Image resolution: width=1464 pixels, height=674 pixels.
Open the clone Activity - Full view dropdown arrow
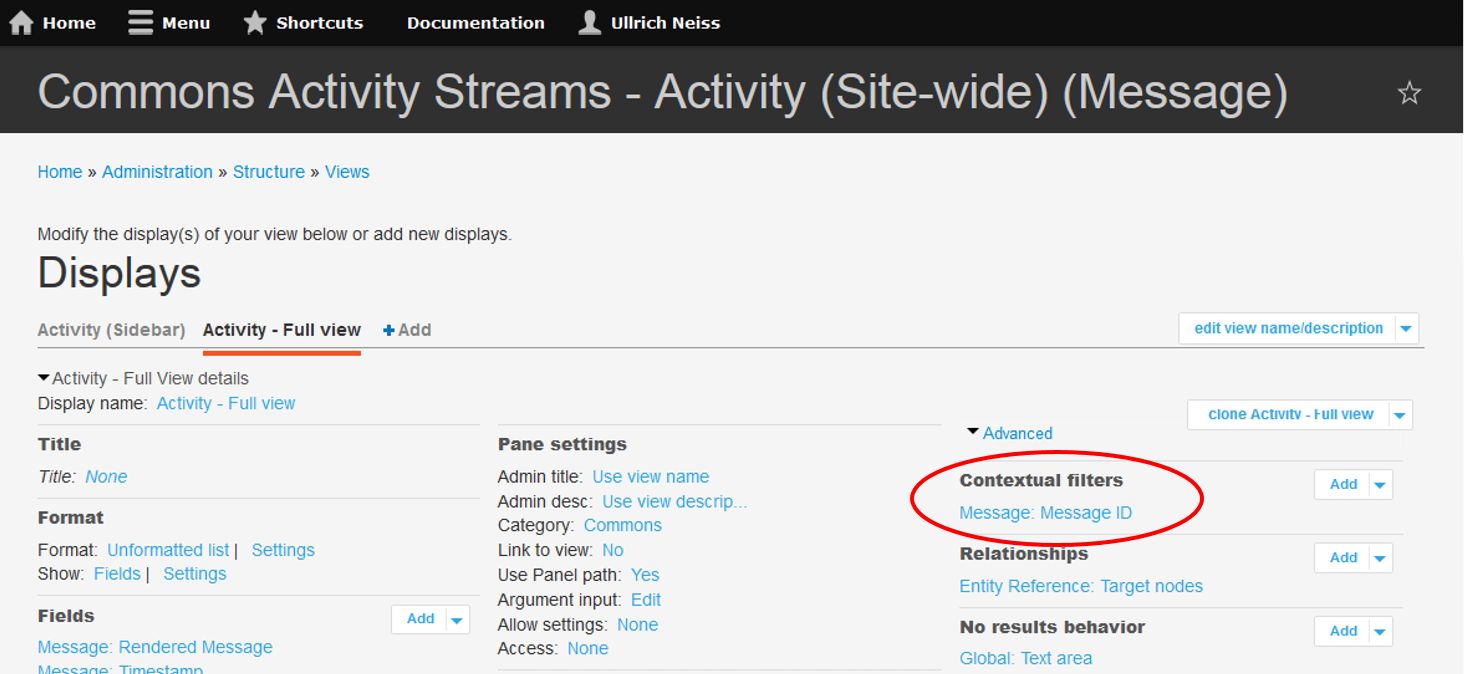pos(1401,414)
